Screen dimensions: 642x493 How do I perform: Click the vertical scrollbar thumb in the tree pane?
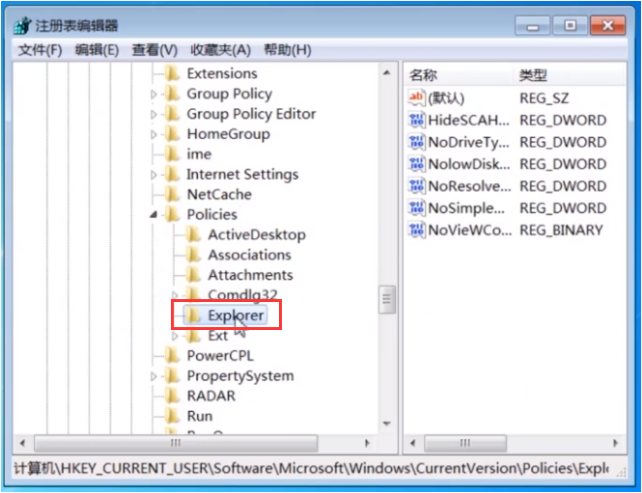coord(386,299)
